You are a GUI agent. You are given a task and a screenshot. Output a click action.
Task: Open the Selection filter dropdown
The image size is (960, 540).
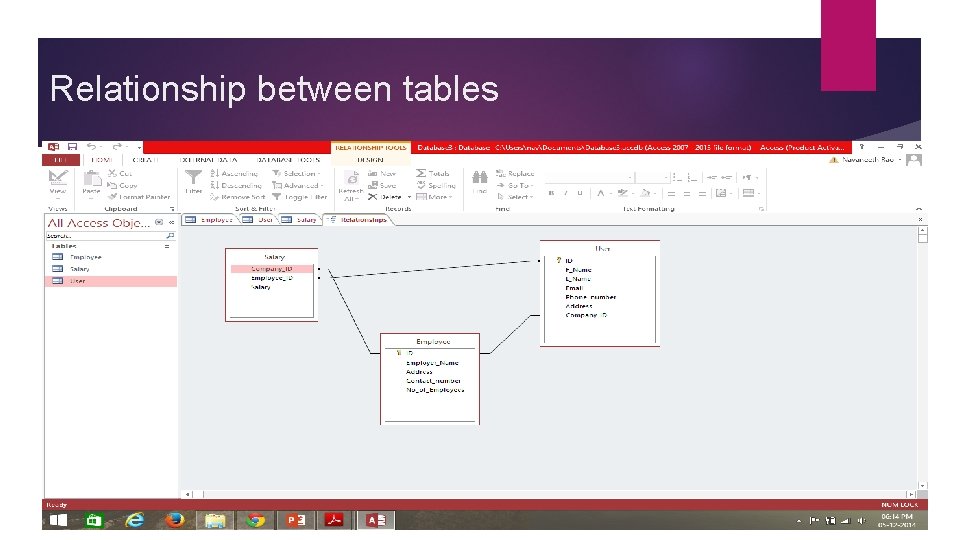(296, 174)
